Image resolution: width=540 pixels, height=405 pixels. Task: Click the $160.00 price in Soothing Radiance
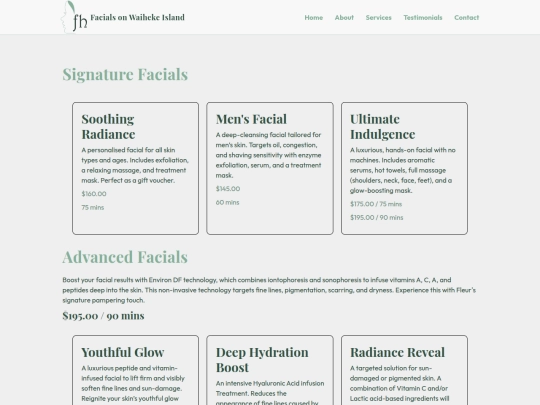[x=94, y=194]
